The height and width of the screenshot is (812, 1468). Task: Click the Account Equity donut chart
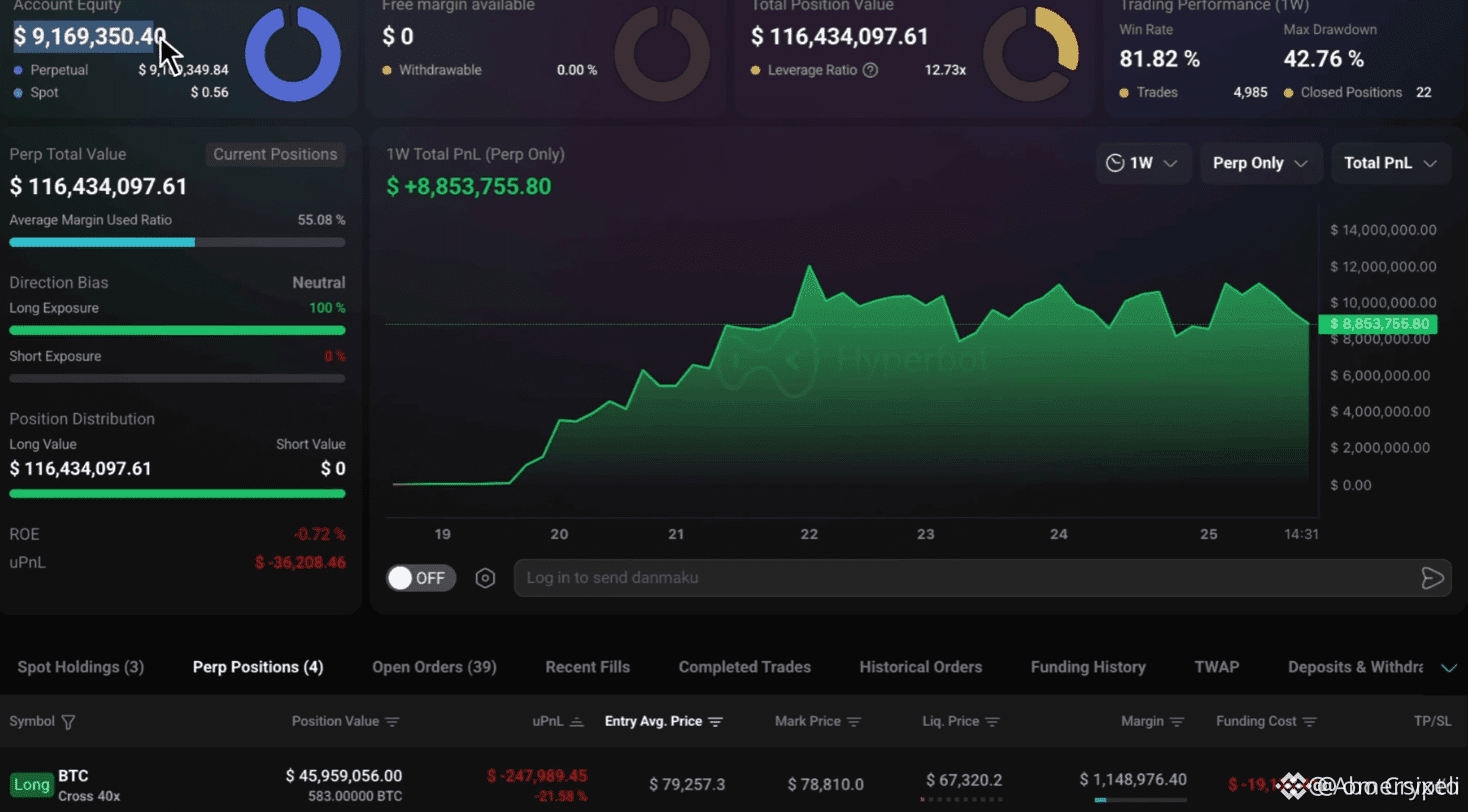(x=292, y=54)
